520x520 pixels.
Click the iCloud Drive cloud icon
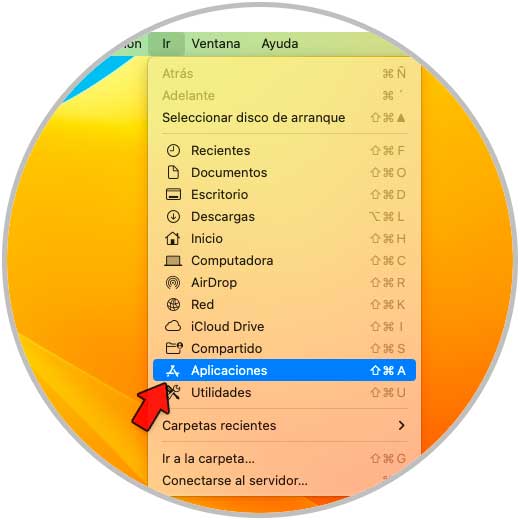point(173,326)
